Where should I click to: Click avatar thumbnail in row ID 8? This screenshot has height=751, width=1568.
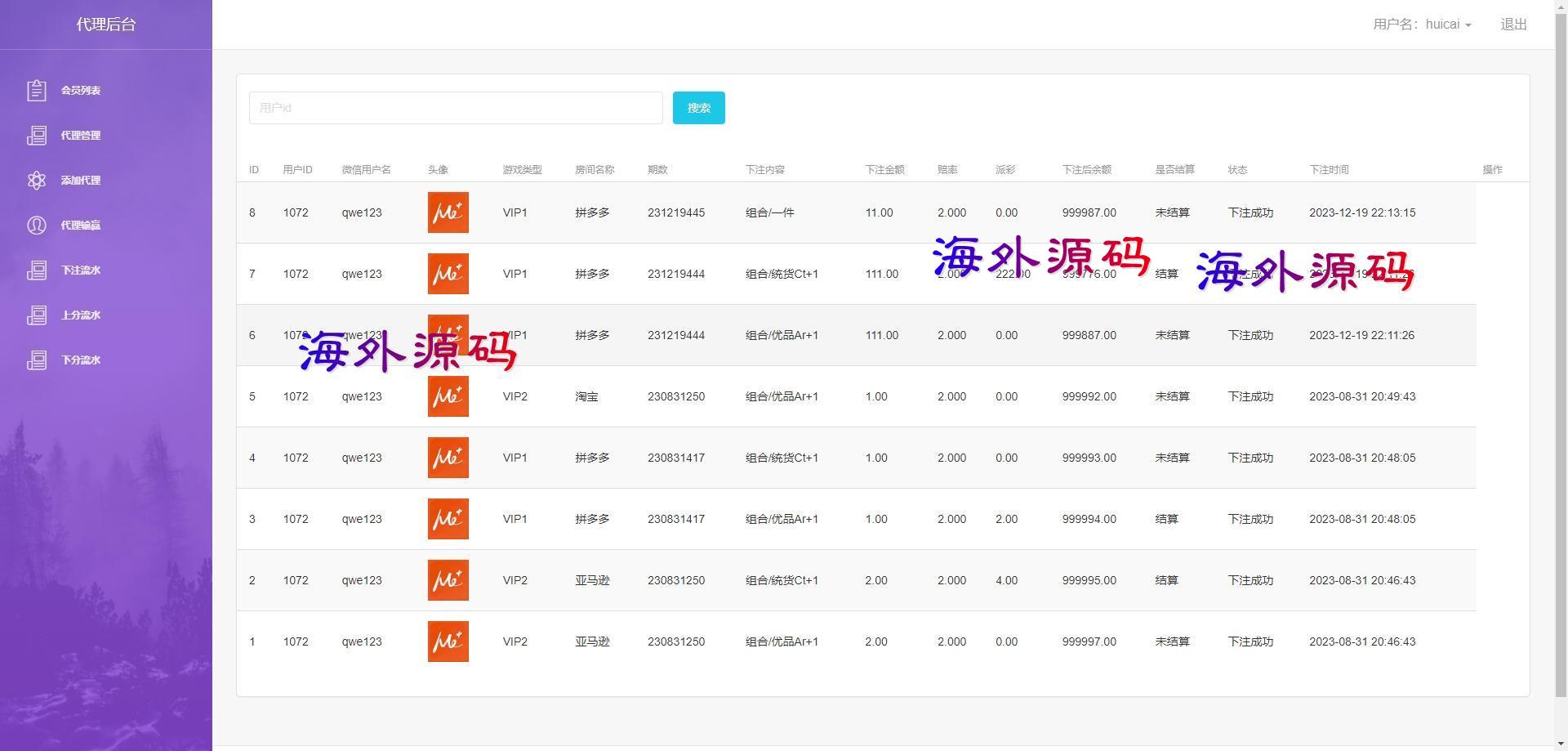(448, 212)
